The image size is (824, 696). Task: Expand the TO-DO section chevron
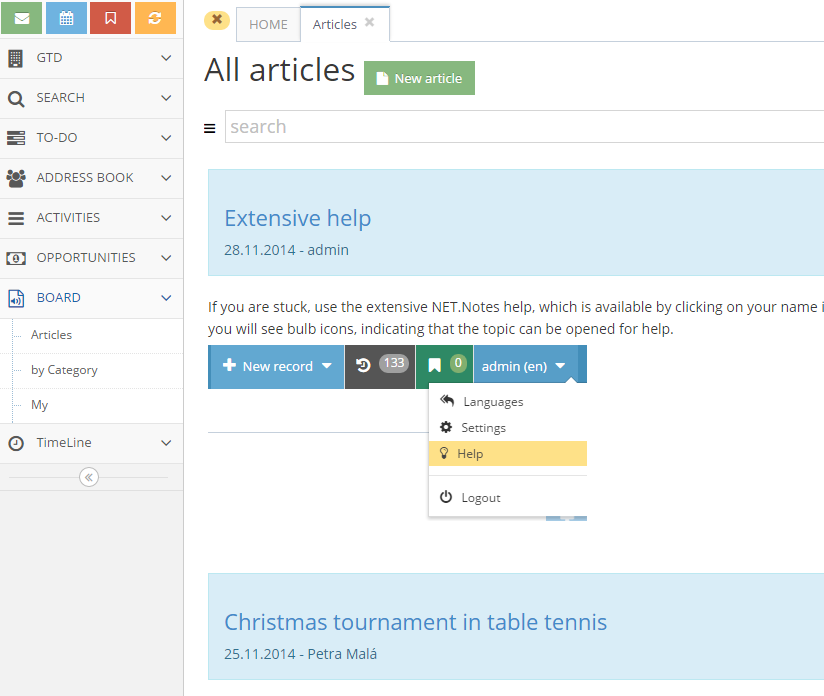click(166, 138)
